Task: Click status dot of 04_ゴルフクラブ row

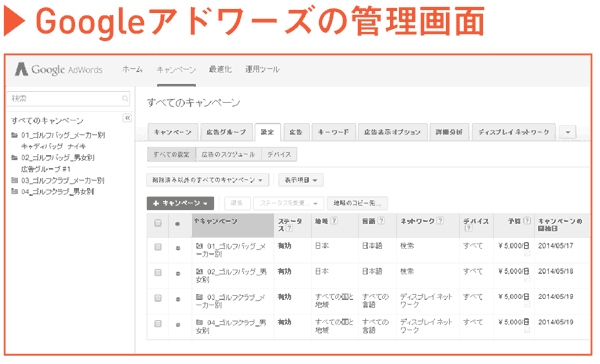Action: 178,325
